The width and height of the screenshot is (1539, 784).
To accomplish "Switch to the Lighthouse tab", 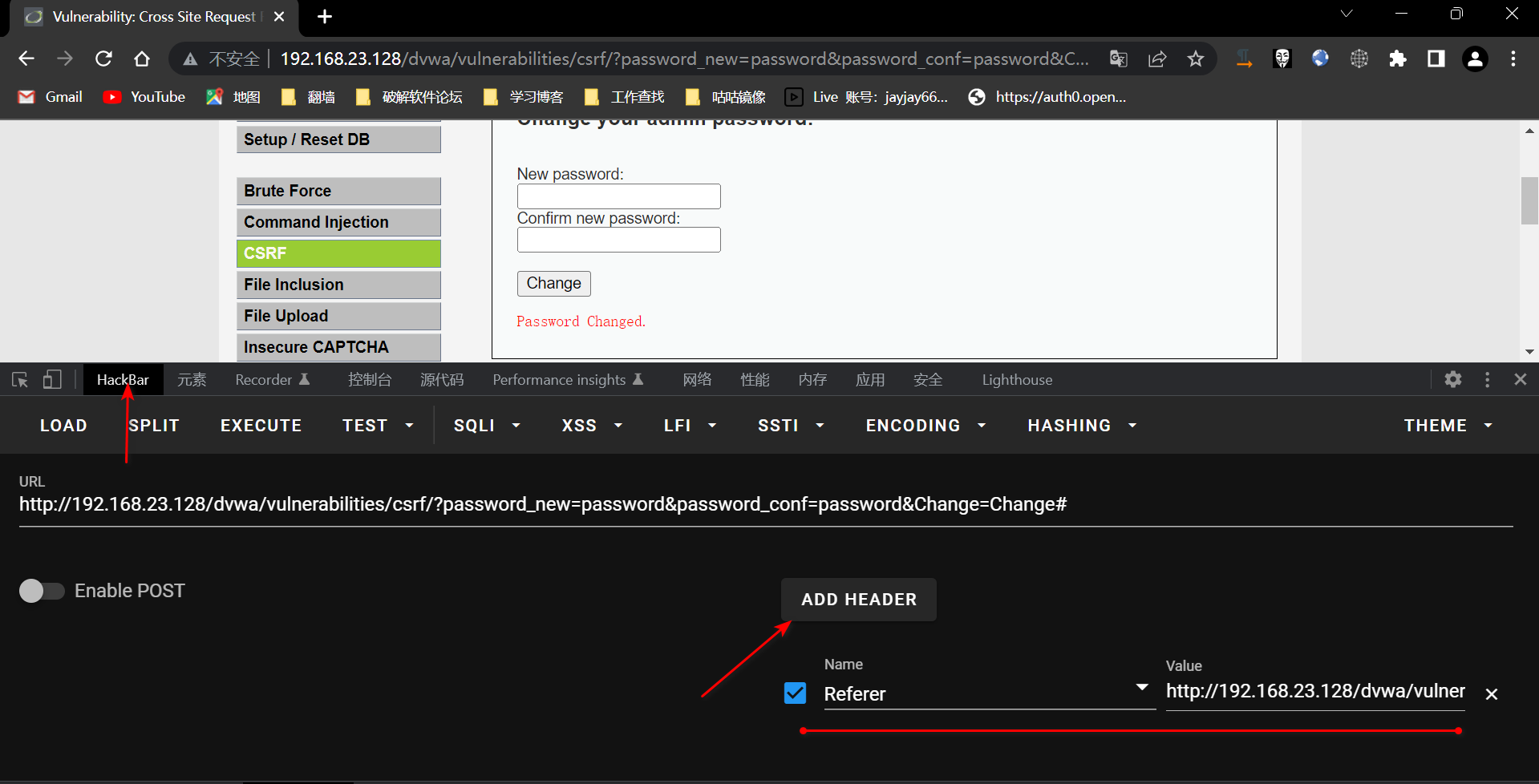I will tap(1017, 380).
